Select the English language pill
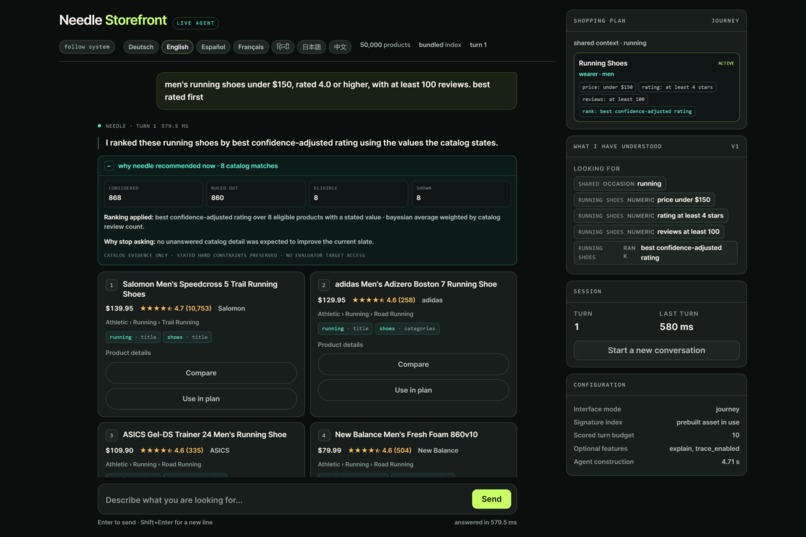806x537 pixels. coord(177,47)
